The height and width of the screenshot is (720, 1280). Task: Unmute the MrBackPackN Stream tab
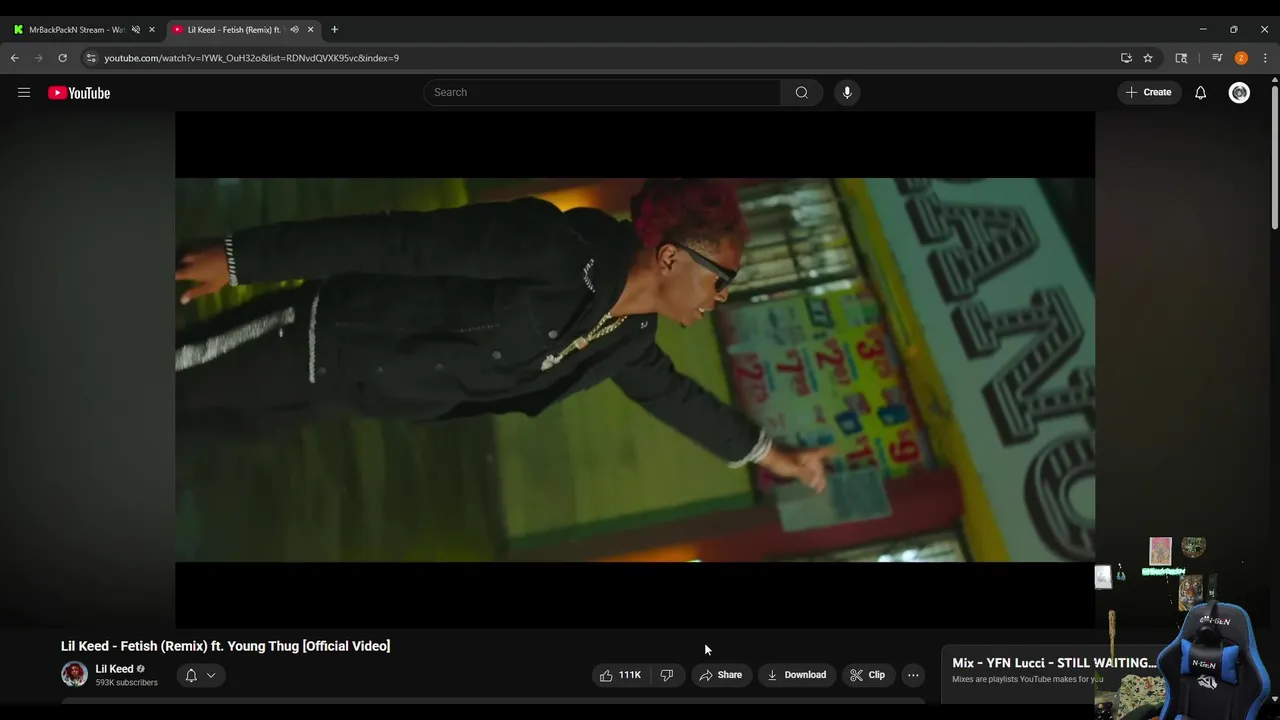coord(136,29)
